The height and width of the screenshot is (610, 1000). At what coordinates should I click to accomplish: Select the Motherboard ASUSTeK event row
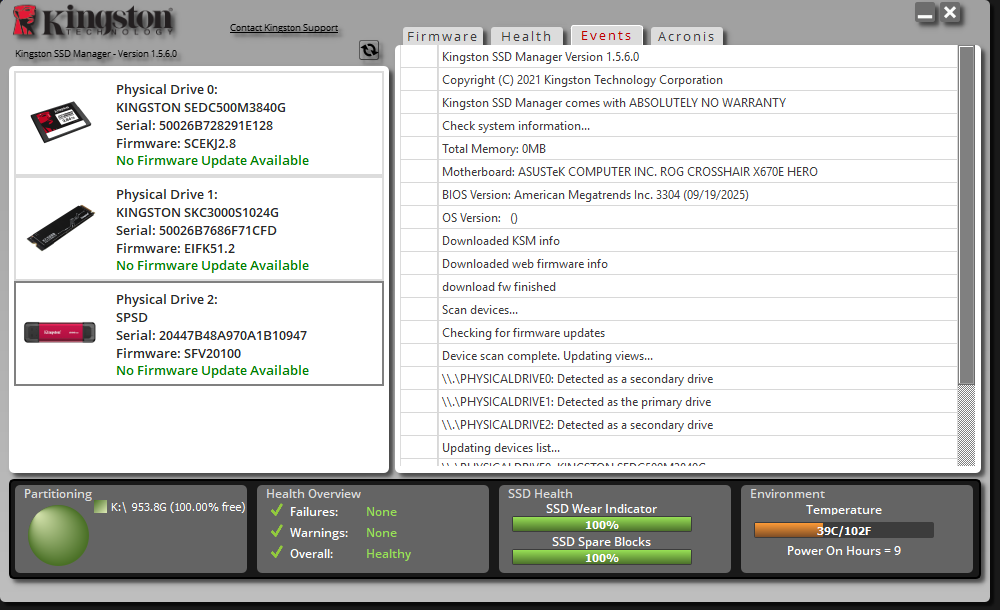(679, 172)
